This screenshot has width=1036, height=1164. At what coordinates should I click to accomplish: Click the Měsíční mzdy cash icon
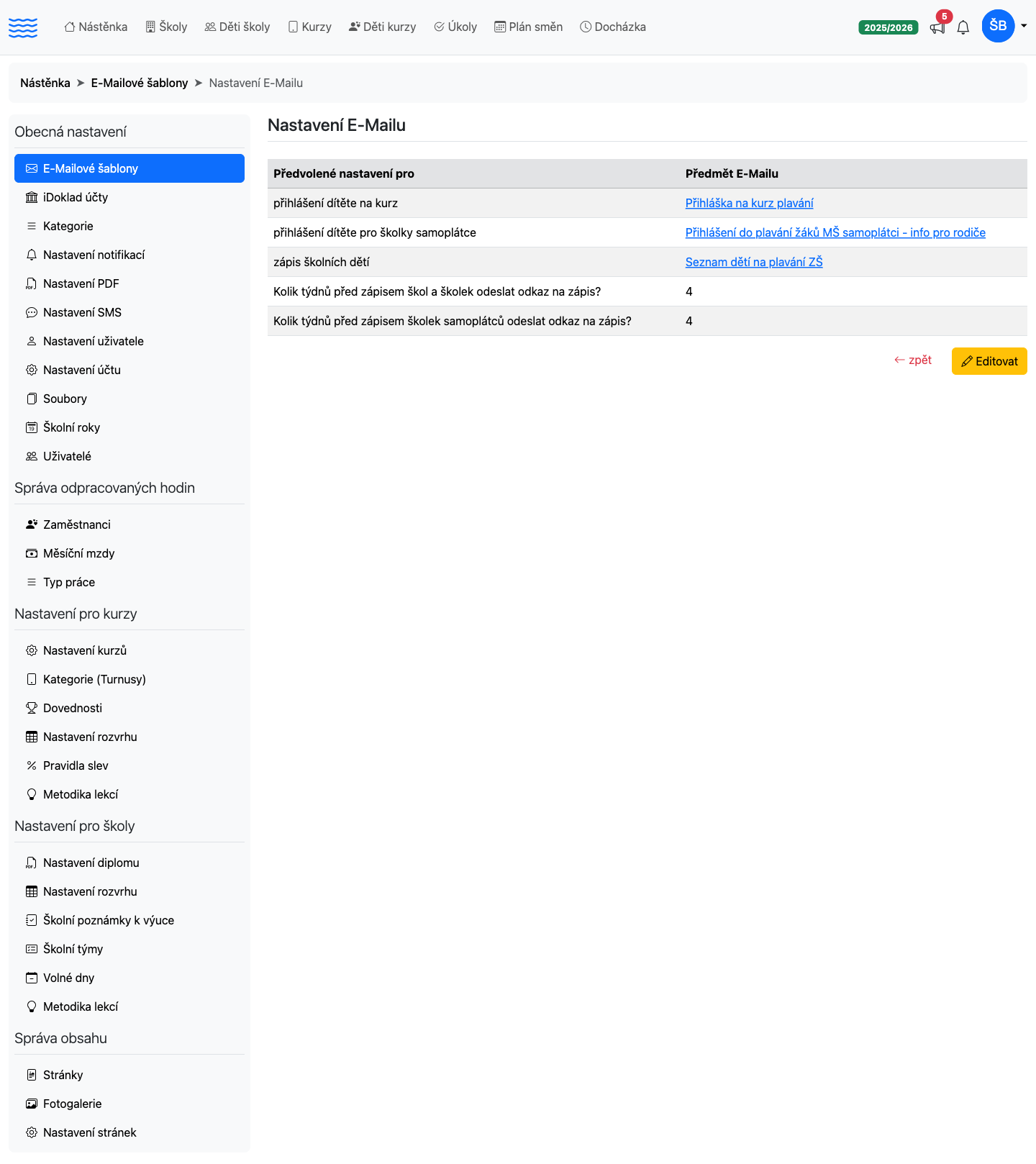(x=32, y=553)
